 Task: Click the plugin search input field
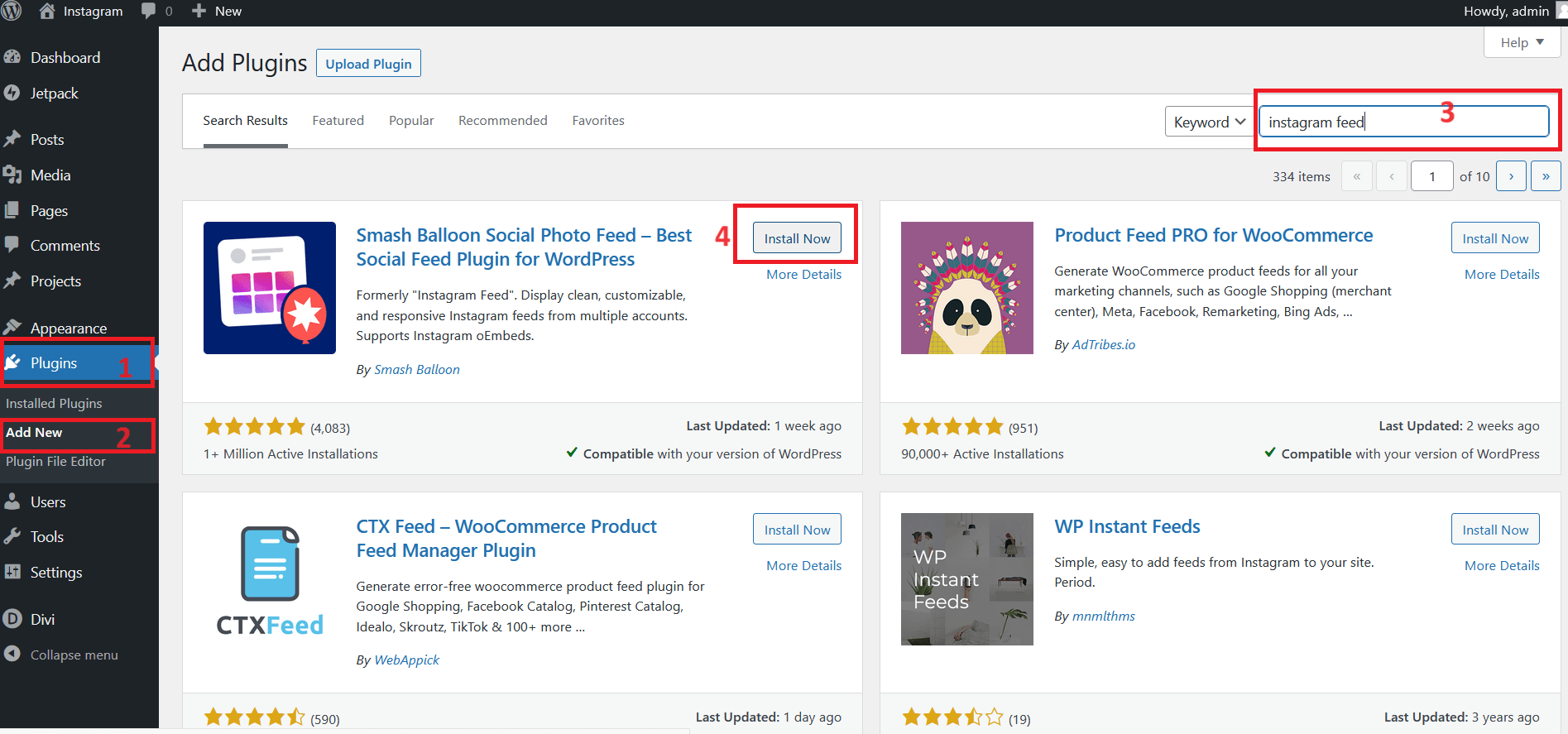coord(1404,122)
